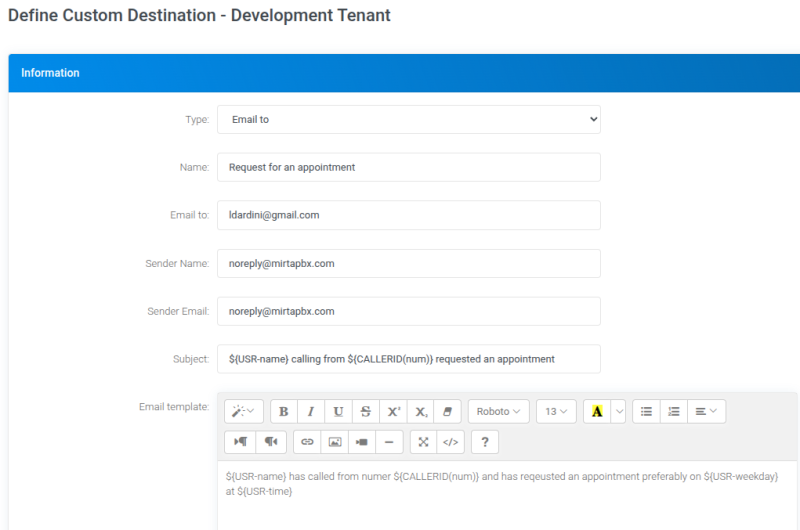Apply the yellow highlight text color

pyautogui.click(x=597, y=411)
